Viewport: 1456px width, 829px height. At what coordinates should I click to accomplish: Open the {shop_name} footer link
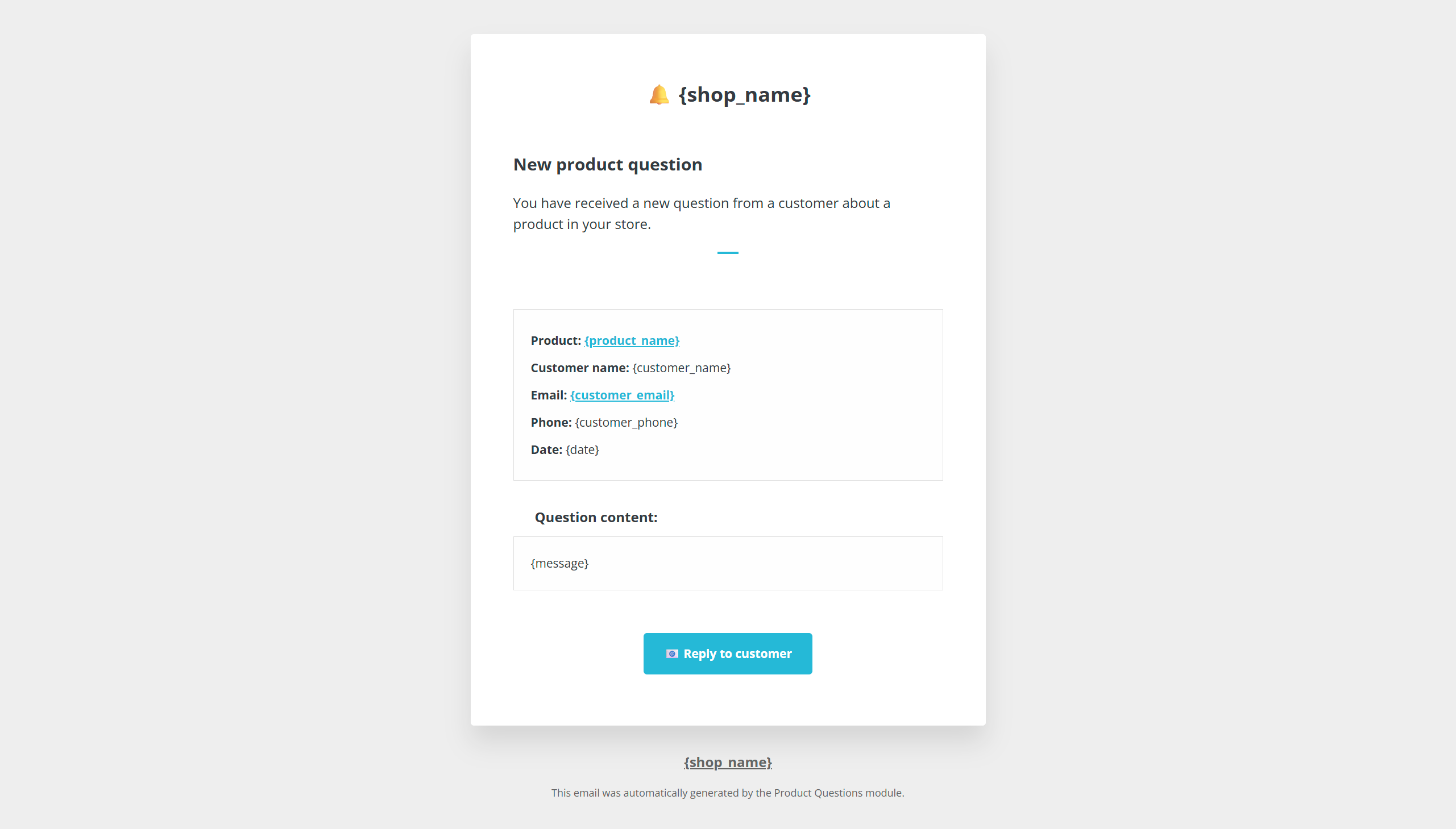tap(727, 762)
